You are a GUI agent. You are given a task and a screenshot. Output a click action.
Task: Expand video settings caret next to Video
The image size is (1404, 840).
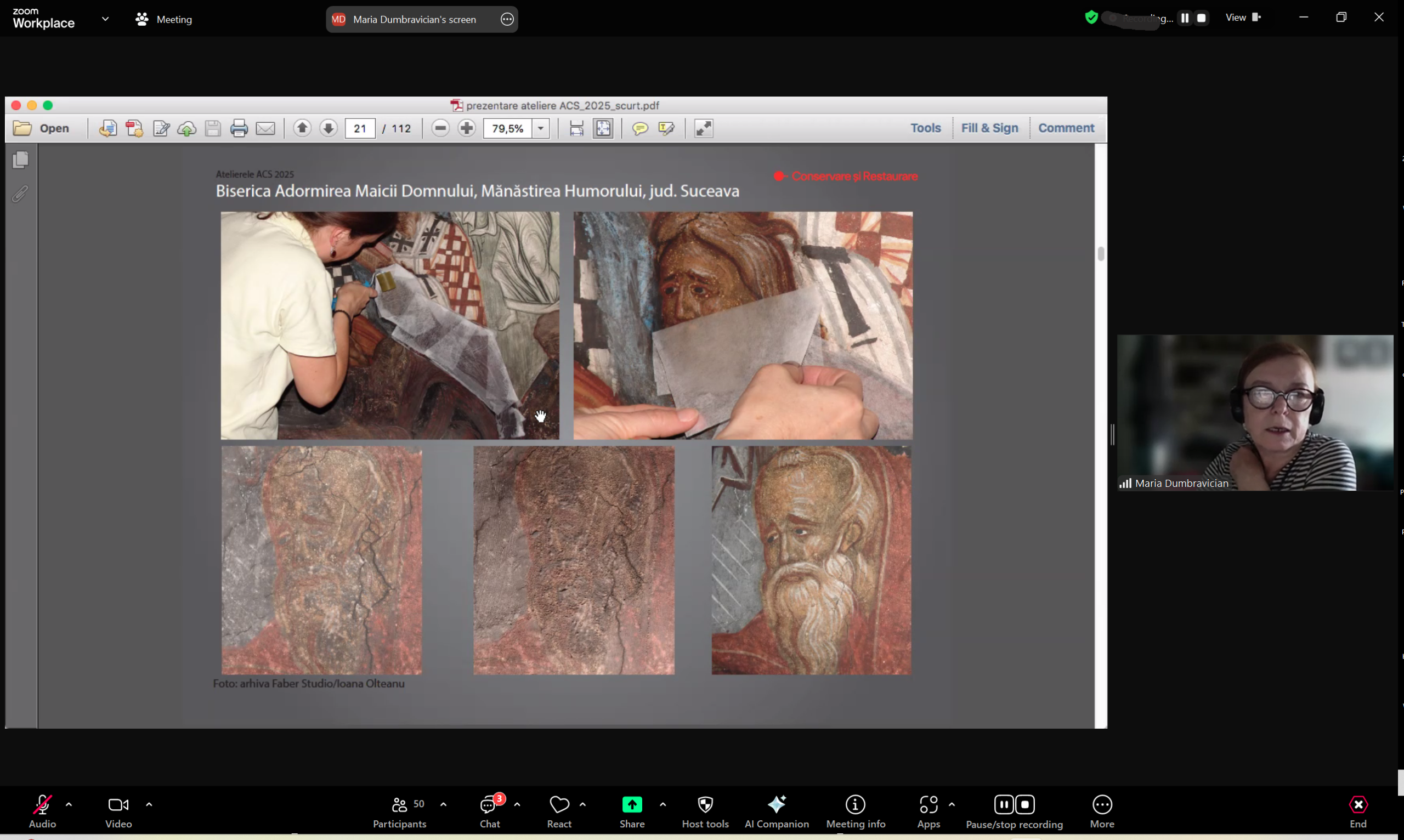coord(149,804)
